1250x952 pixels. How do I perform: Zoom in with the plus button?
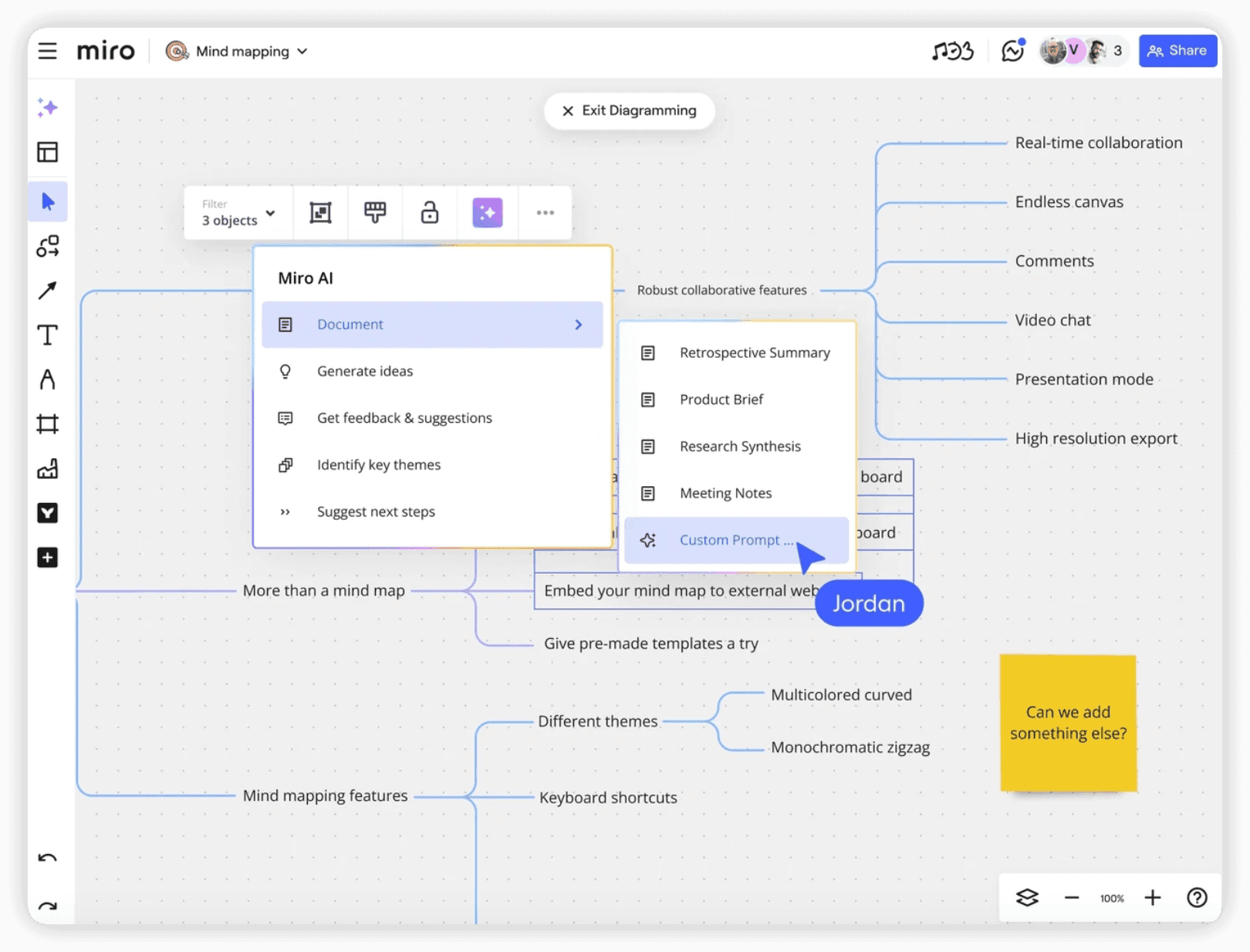[1153, 898]
